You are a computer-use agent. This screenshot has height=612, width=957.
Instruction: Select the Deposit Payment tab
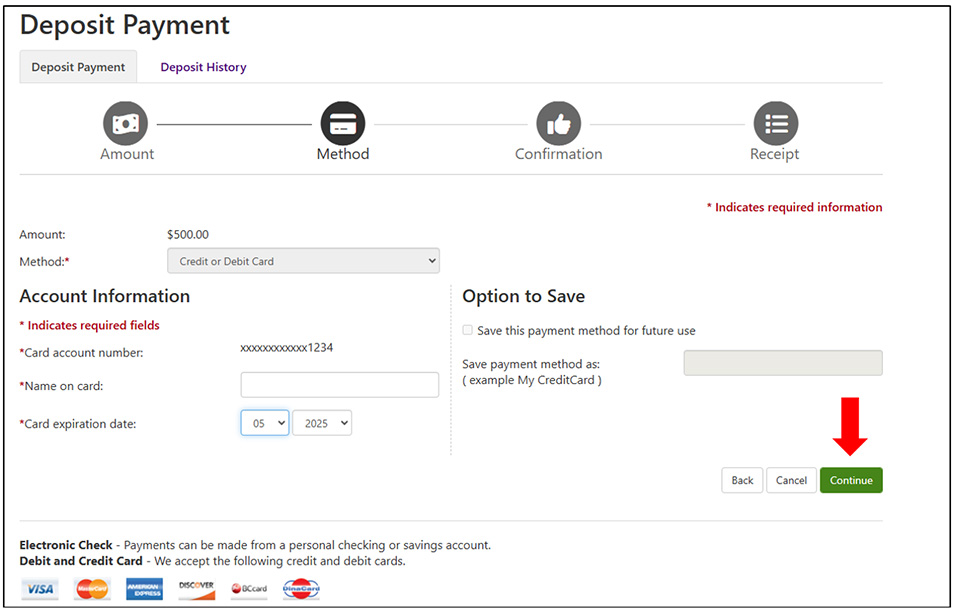point(78,67)
